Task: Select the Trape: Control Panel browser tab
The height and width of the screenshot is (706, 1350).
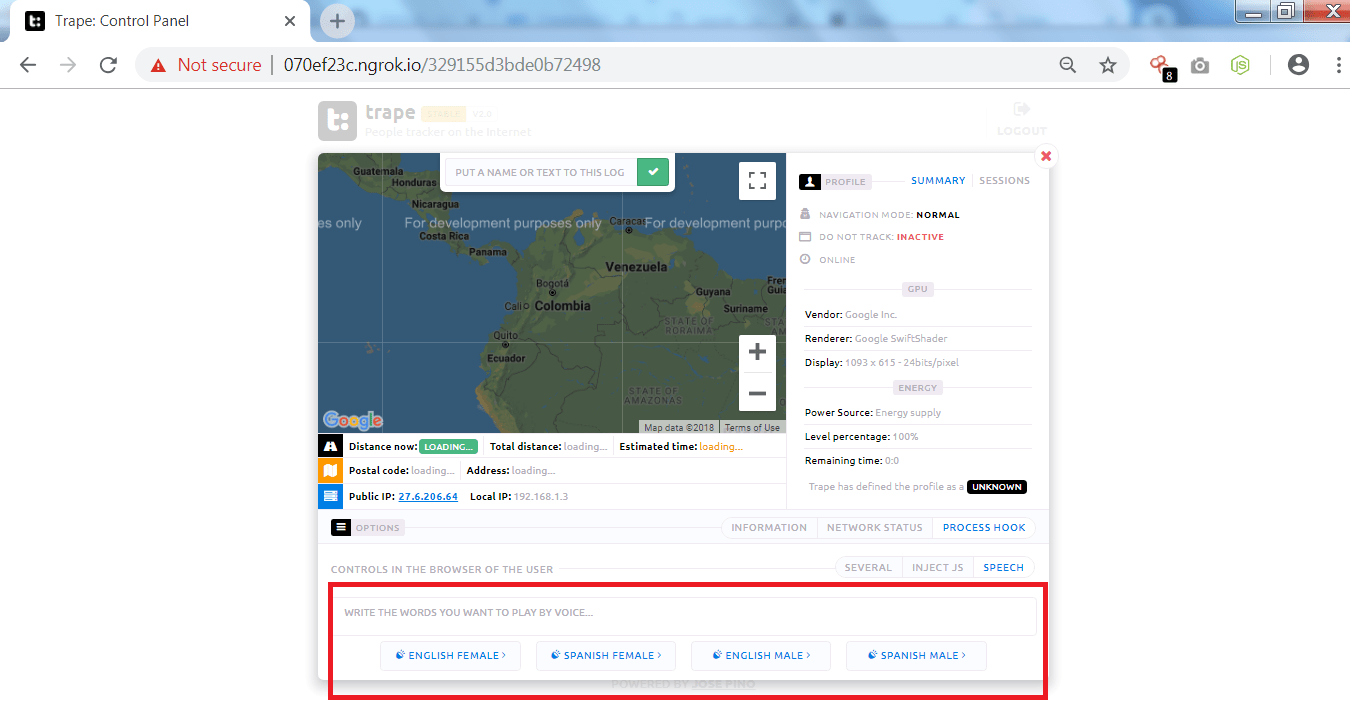Action: pyautogui.click(x=158, y=21)
